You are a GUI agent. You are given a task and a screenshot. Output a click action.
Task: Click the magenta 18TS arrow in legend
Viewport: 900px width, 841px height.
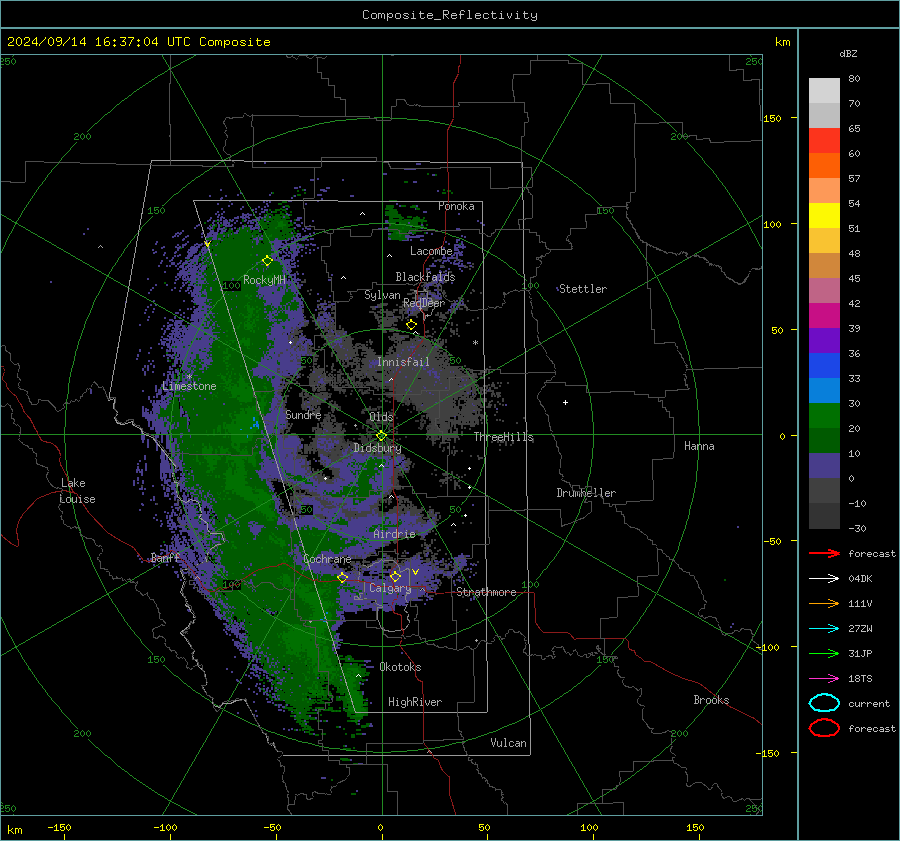point(824,679)
